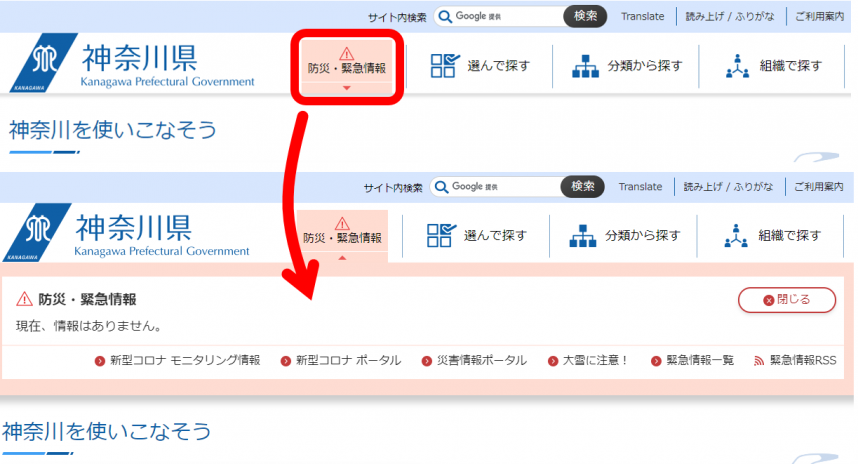Click 分類から探す hierarchy icon in top header
858x464 pixels.
[585, 66]
